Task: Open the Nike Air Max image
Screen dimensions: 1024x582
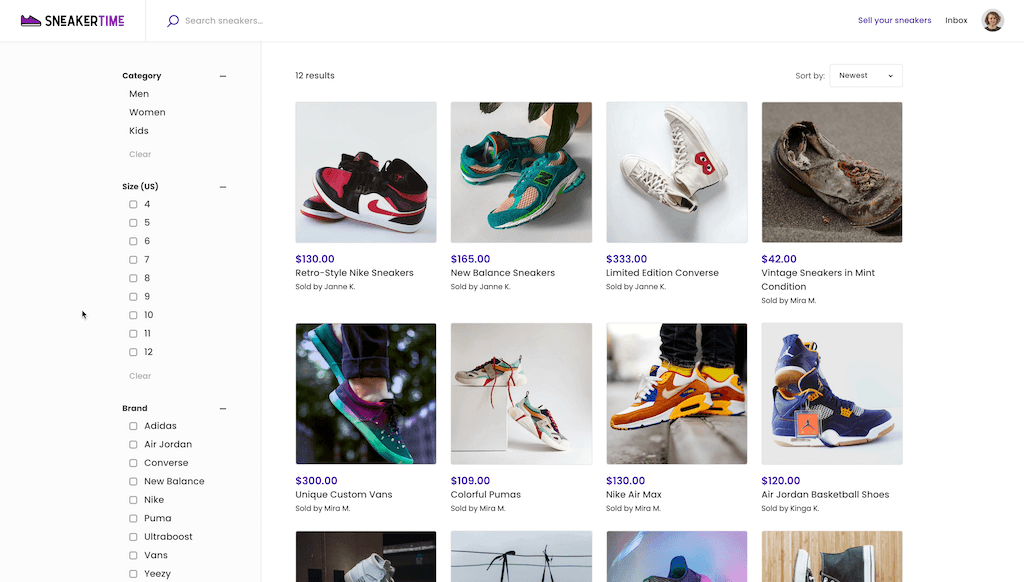Action: click(676, 393)
